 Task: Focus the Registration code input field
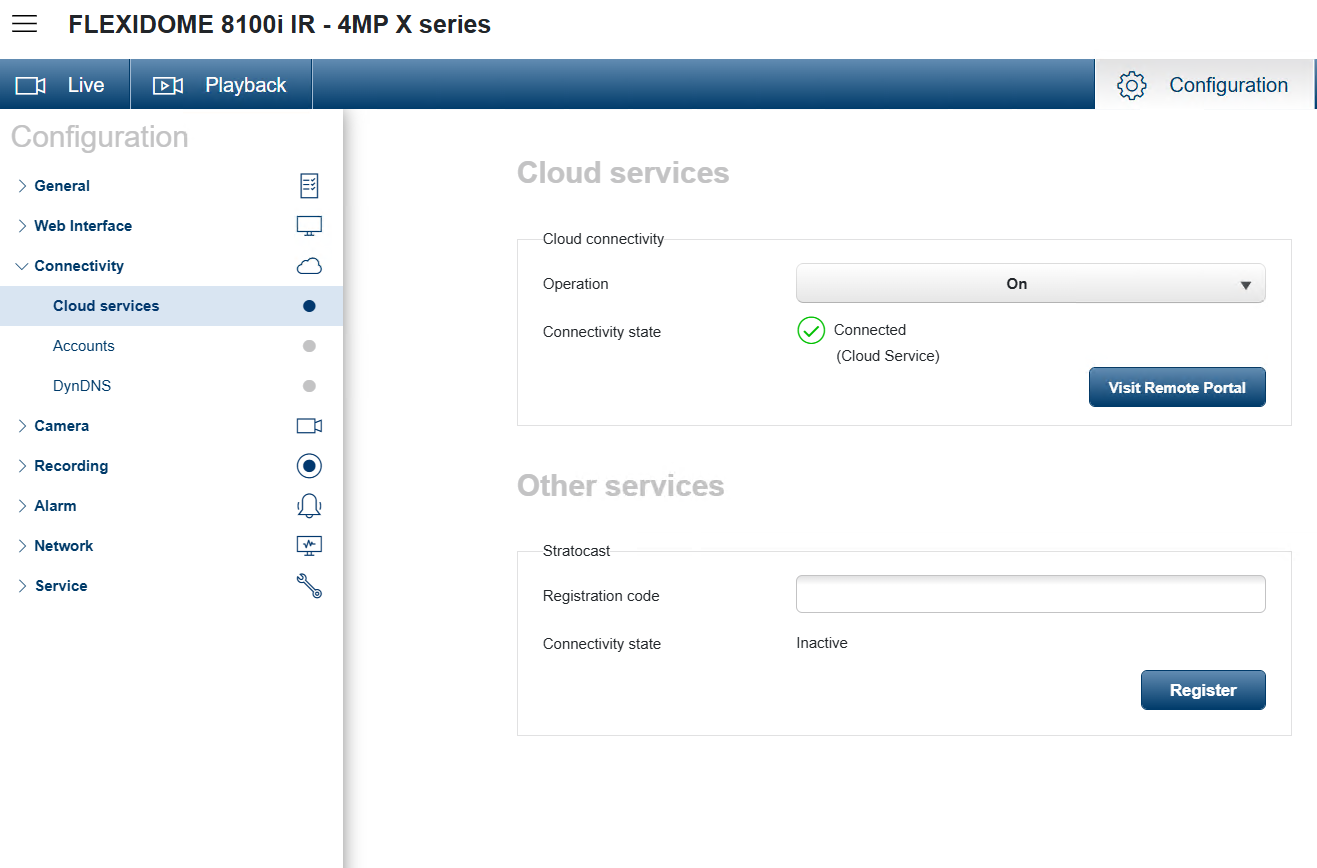pyautogui.click(x=1030, y=594)
